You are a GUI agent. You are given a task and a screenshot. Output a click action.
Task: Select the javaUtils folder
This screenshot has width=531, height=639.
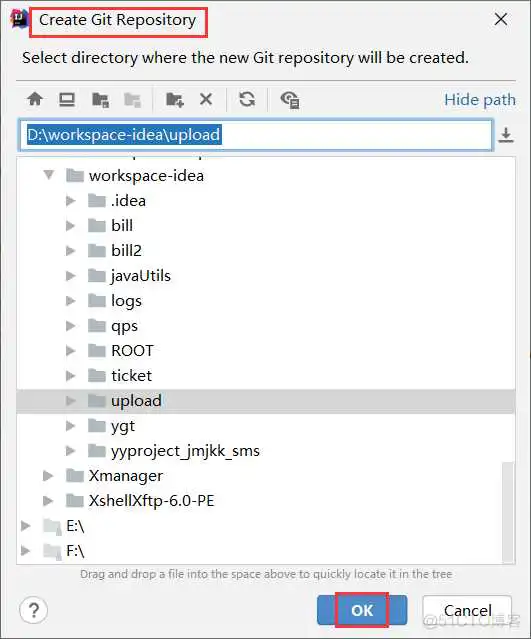[141, 276]
